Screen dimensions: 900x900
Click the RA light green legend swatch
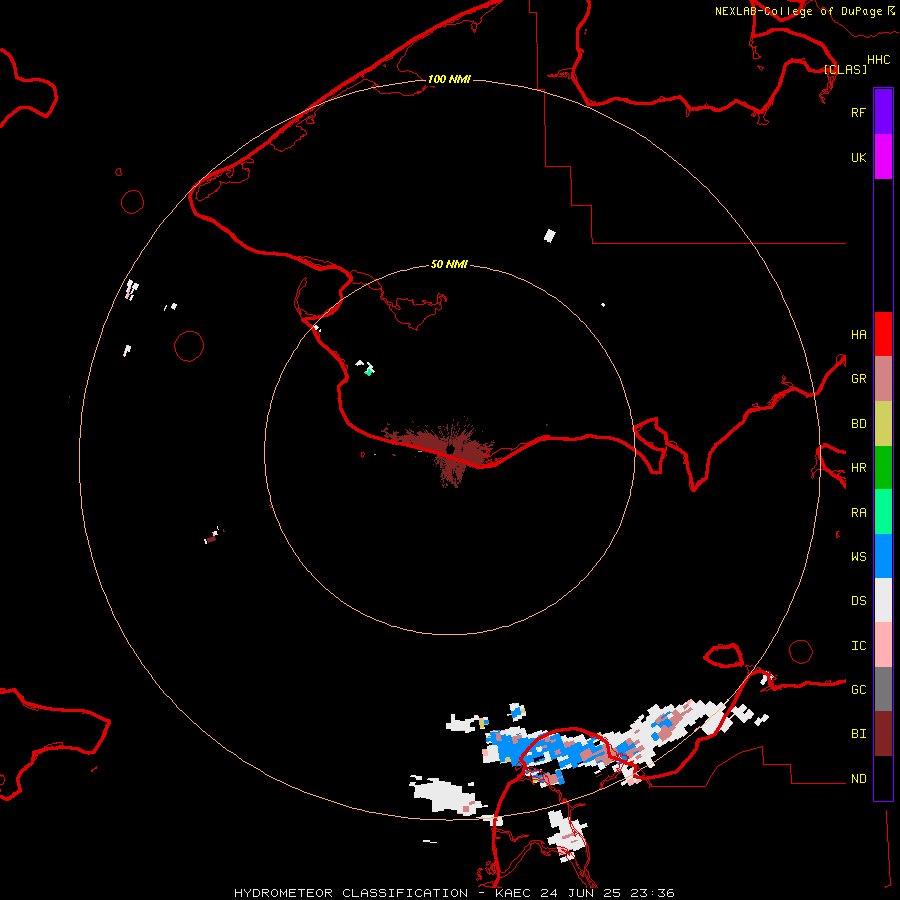click(x=883, y=512)
